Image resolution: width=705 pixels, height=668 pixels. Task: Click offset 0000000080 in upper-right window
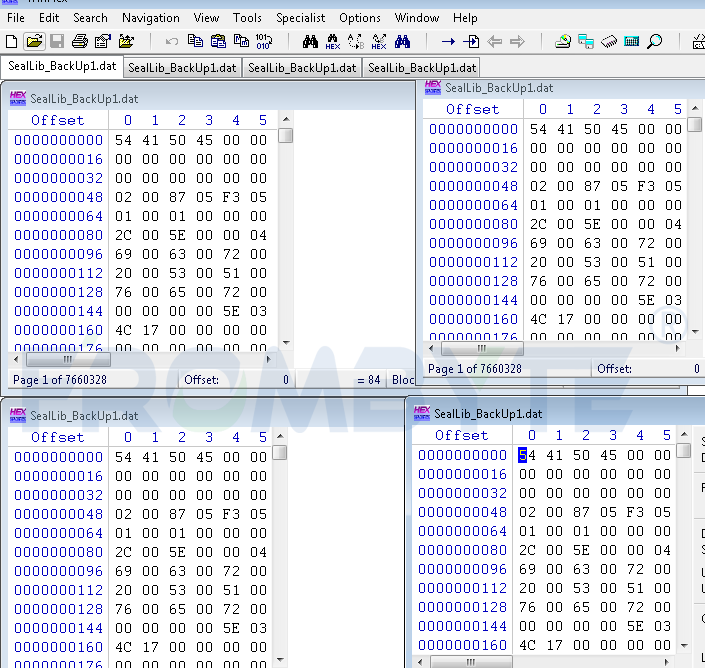coord(473,224)
